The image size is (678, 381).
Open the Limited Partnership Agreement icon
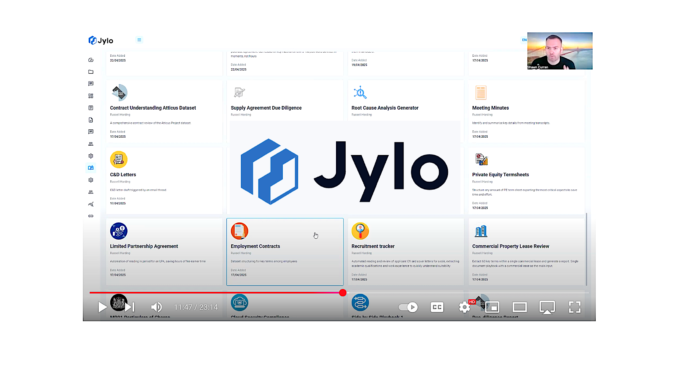coord(118,231)
